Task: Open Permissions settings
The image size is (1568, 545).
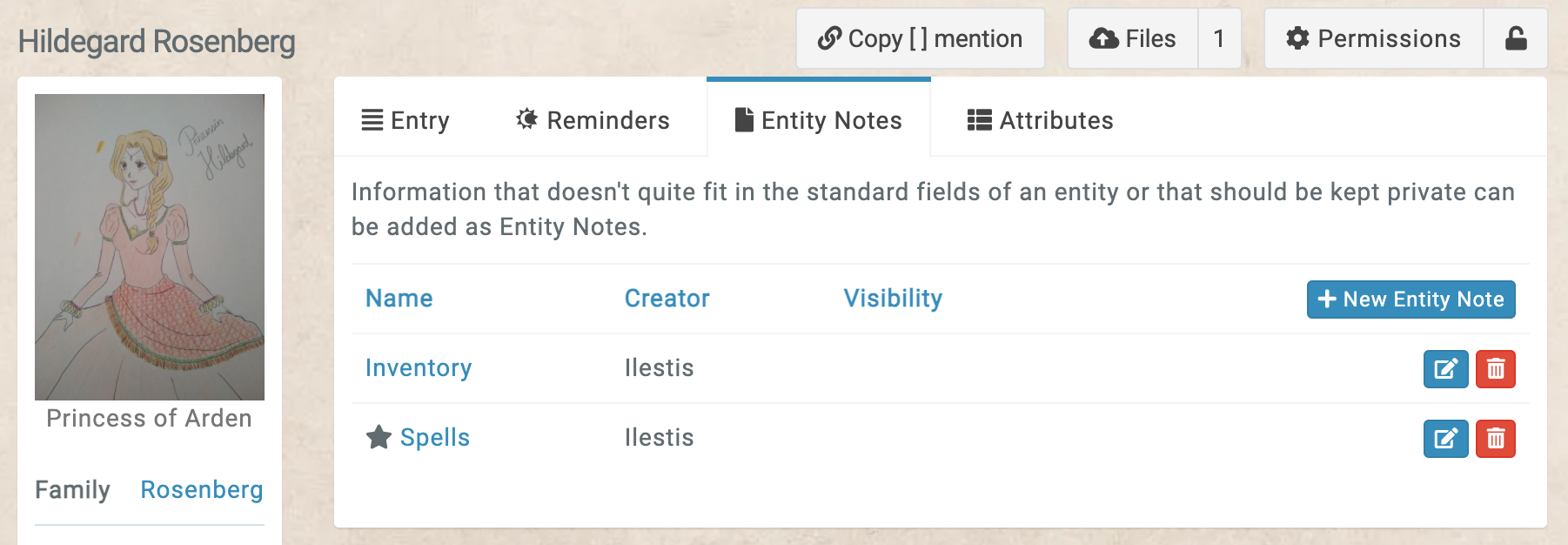Action: pyautogui.click(x=1374, y=38)
